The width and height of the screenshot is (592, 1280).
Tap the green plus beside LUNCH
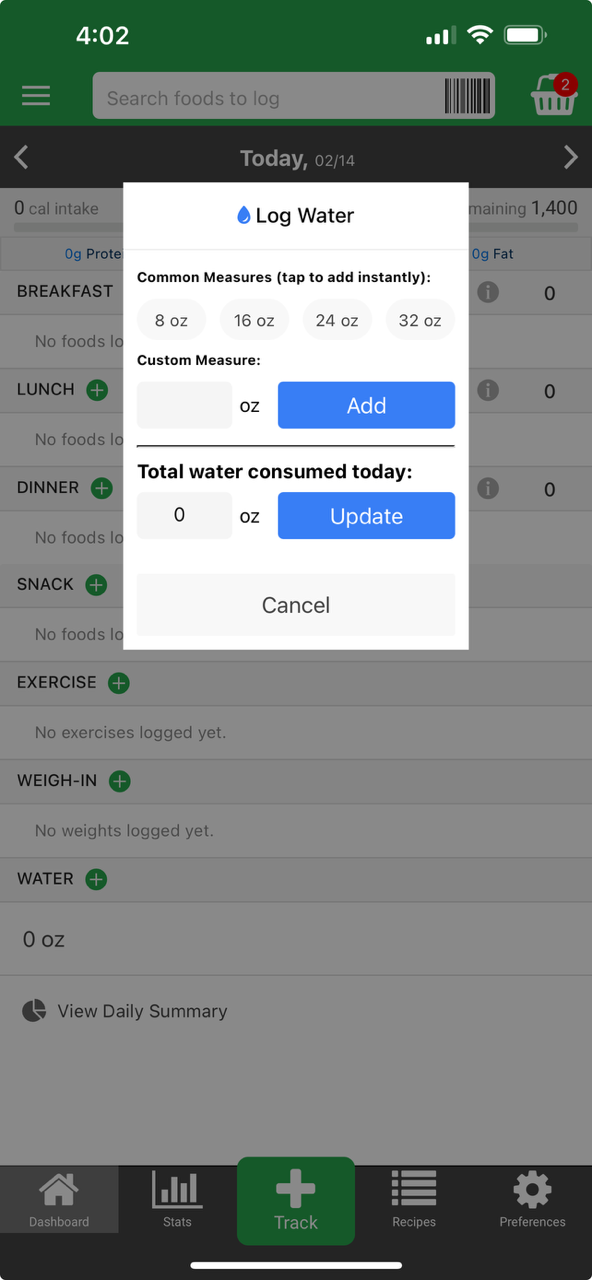click(x=97, y=390)
